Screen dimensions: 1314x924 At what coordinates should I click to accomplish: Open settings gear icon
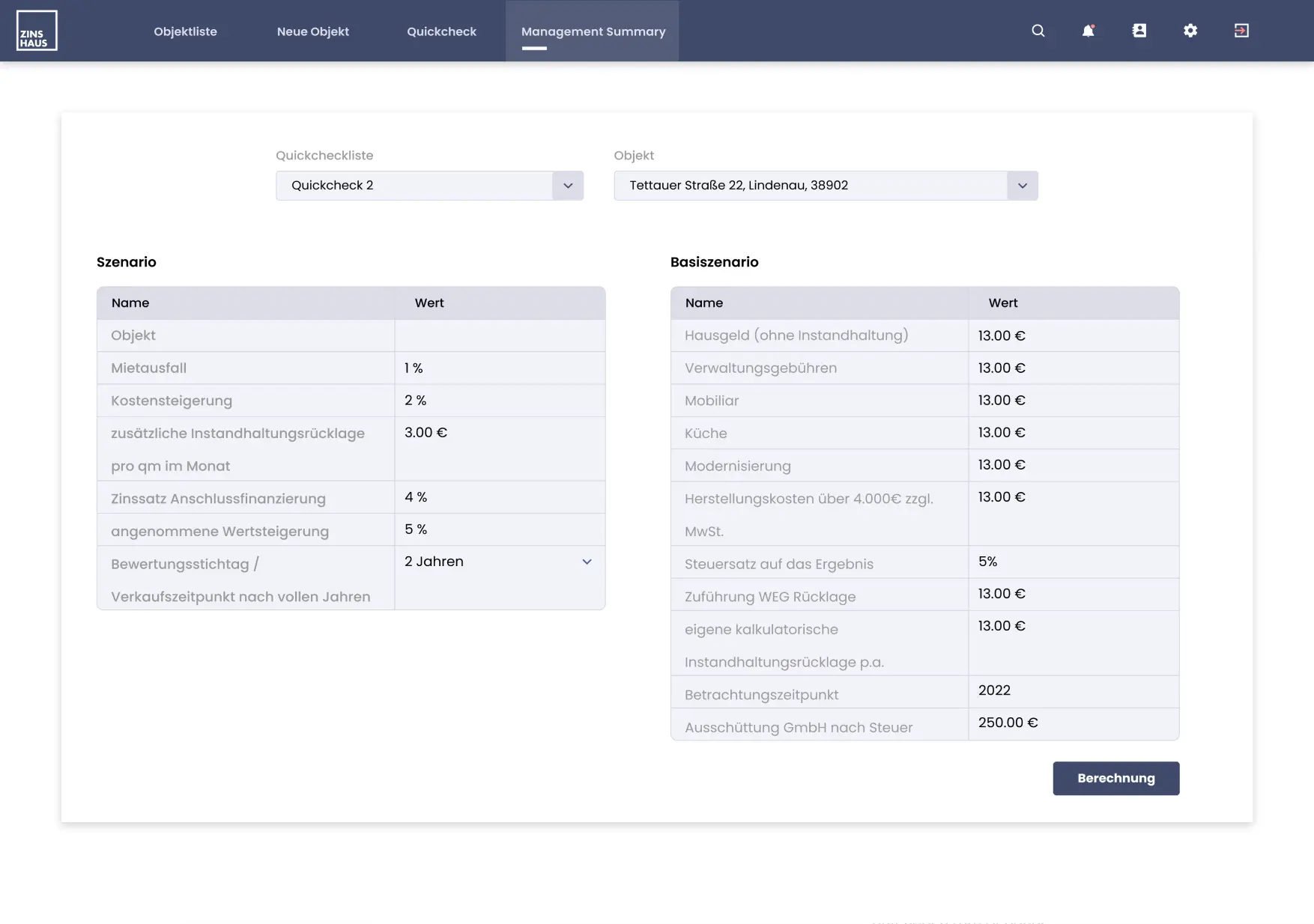click(1190, 31)
